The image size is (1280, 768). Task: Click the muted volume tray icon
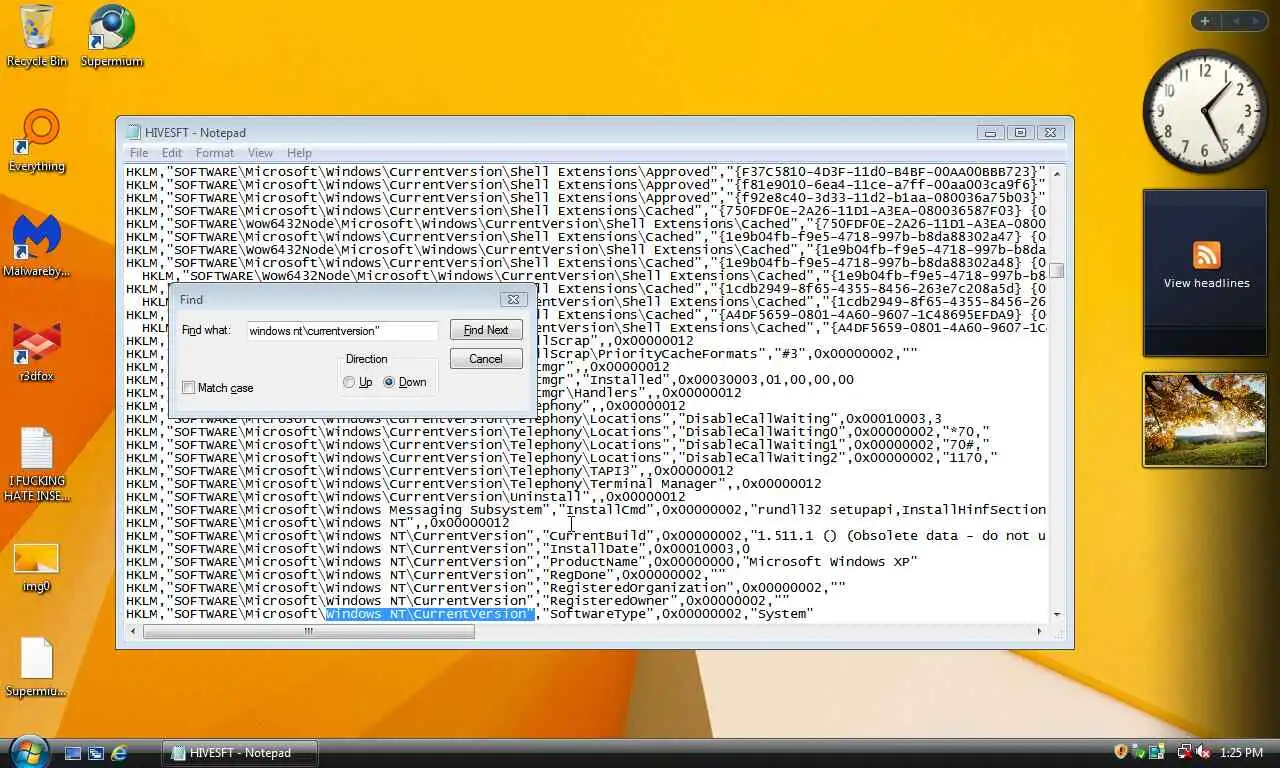coord(1203,752)
